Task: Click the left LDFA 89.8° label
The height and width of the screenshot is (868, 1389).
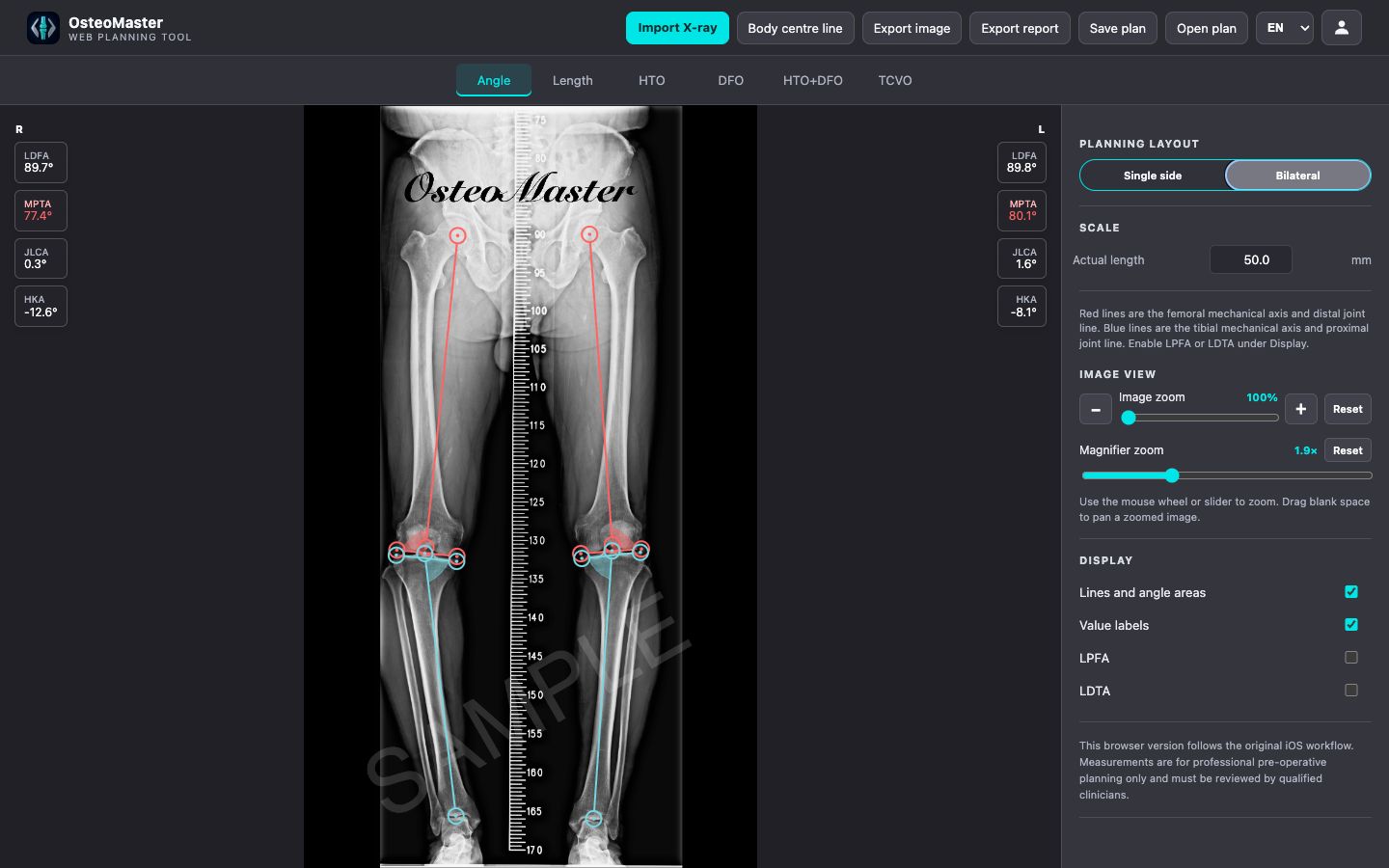Action: coord(1021,162)
